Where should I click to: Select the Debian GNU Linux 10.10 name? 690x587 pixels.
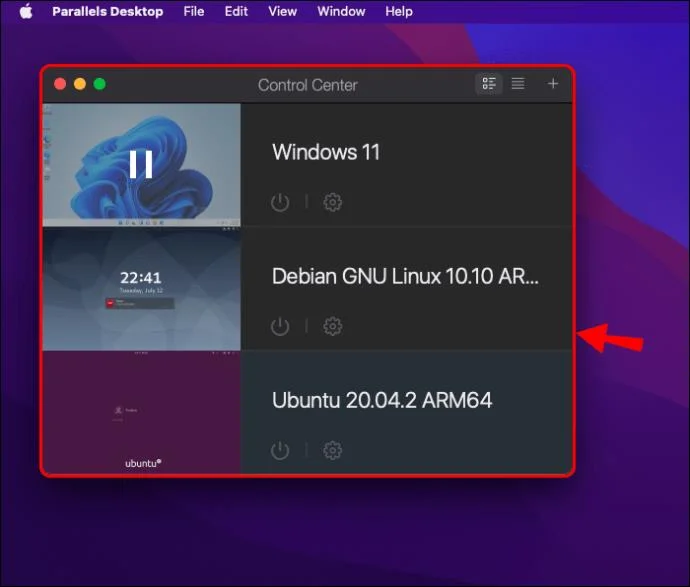click(x=405, y=276)
